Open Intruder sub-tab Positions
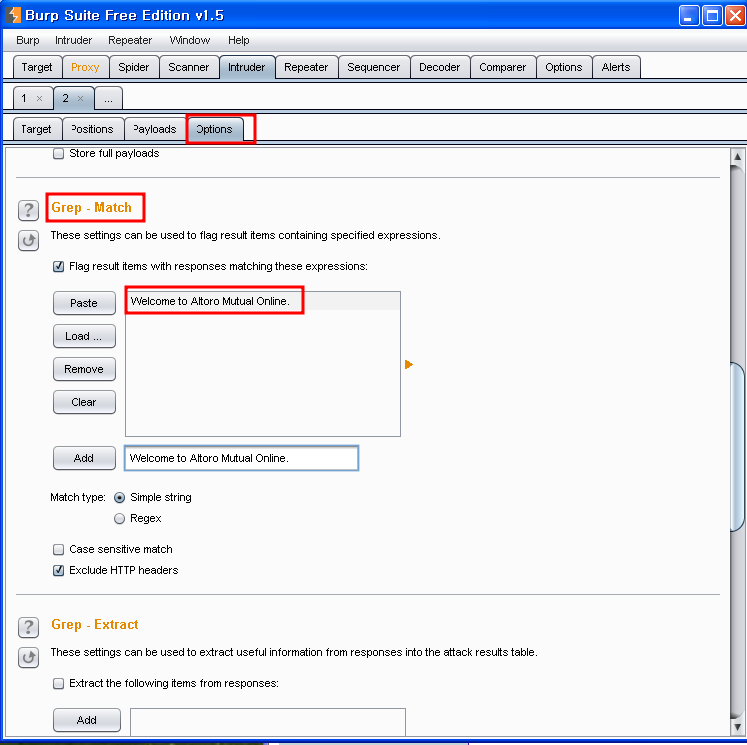747x745 pixels. [x=92, y=129]
